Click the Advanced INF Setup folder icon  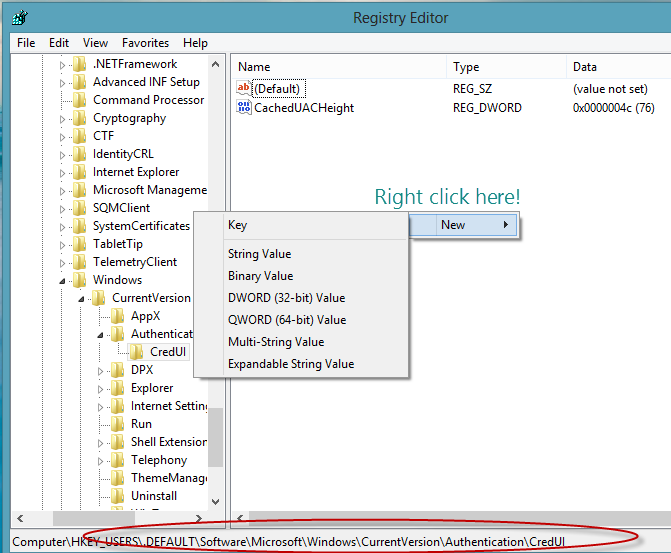80,82
